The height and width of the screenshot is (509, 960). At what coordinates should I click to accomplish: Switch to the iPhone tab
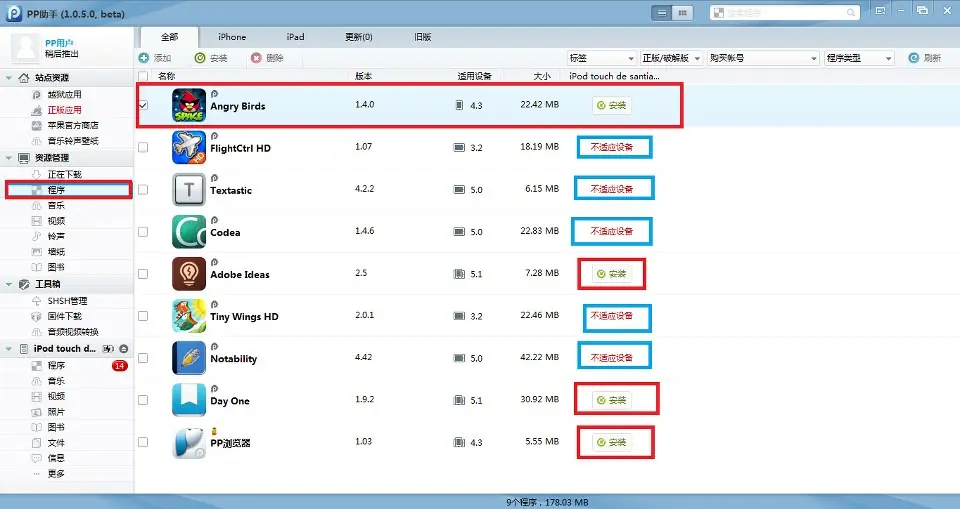point(232,37)
